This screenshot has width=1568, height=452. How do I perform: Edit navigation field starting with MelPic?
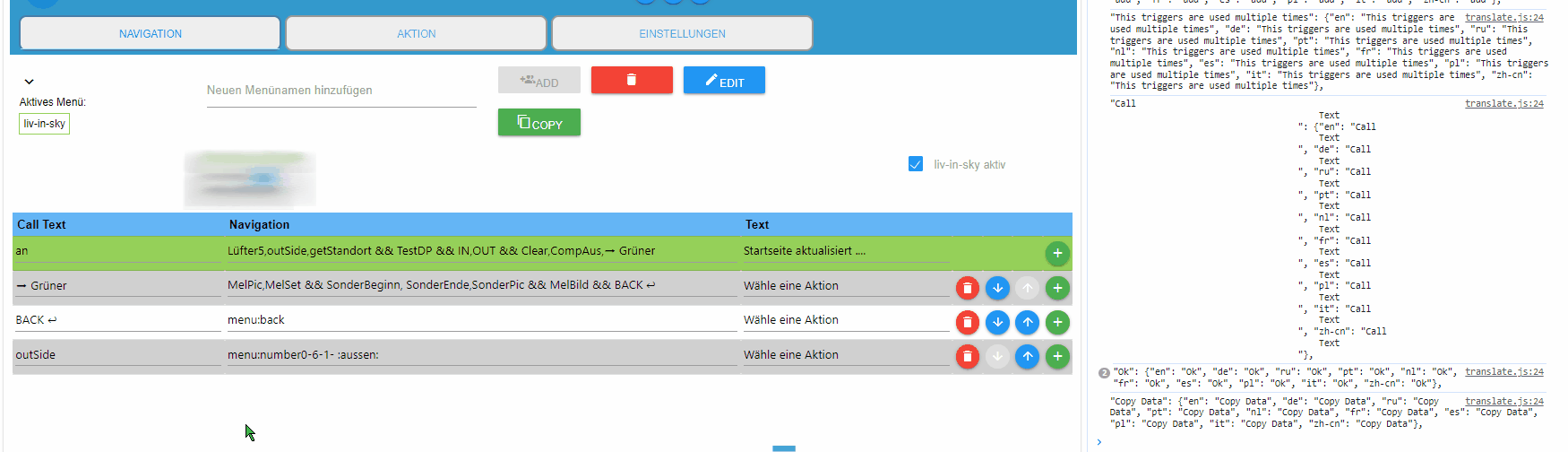(x=482, y=285)
